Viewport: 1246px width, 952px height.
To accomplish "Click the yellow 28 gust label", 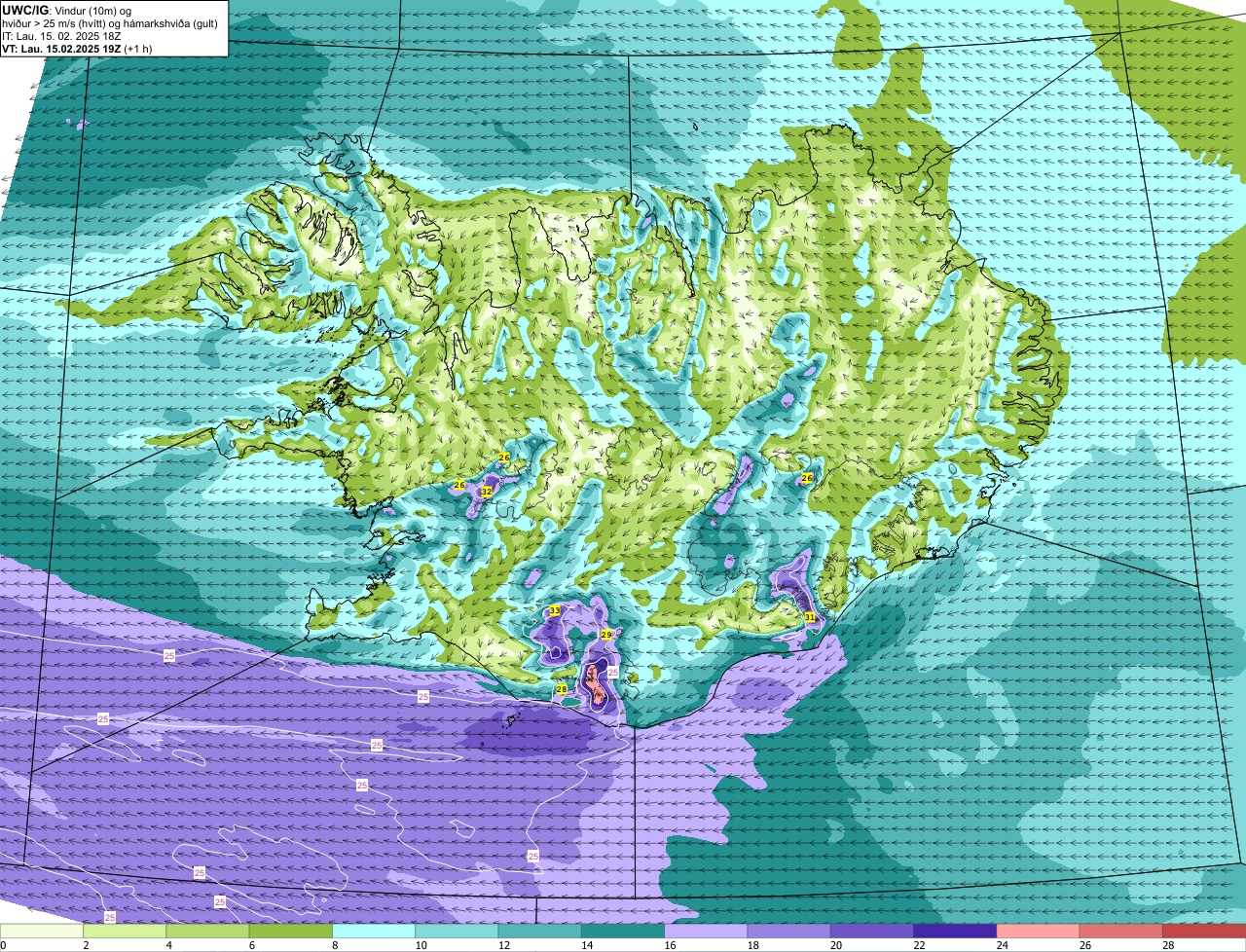I will pos(562,689).
